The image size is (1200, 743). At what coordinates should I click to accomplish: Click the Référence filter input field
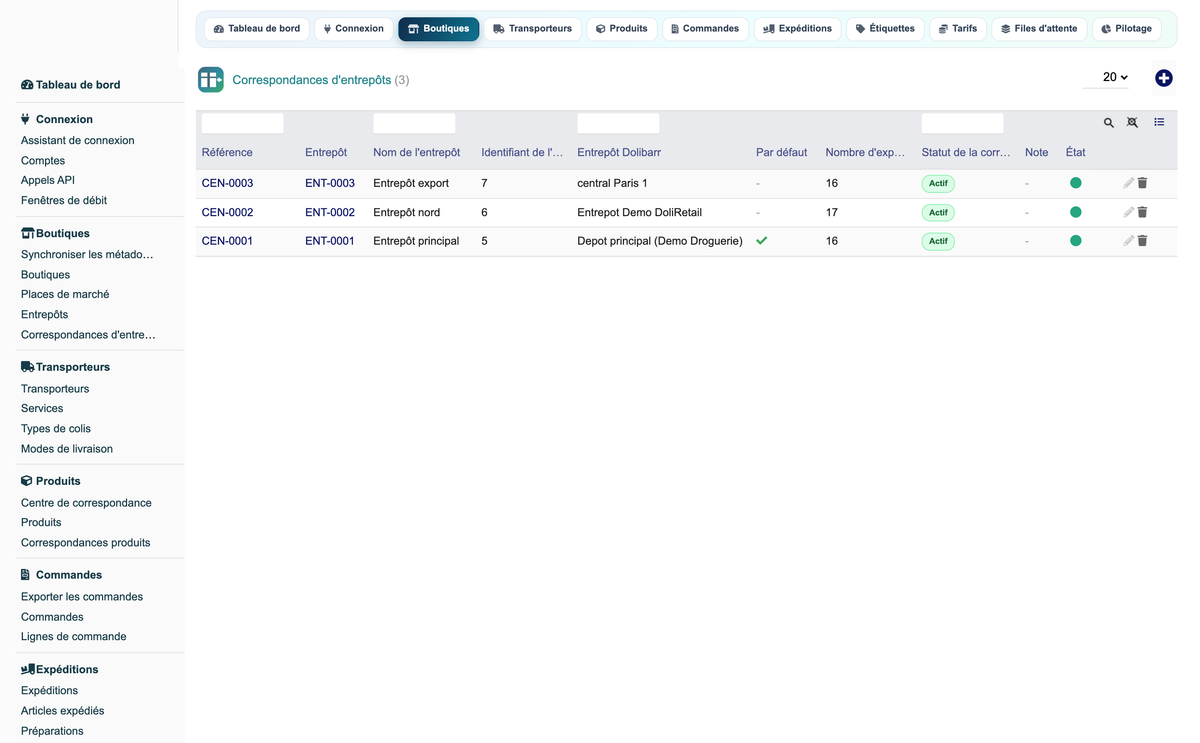[243, 123]
